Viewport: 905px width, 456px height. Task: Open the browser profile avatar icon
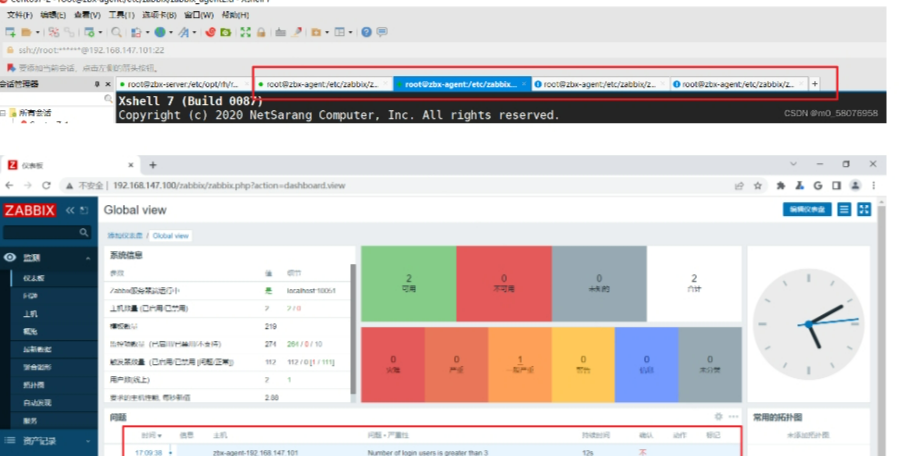point(855,185)
